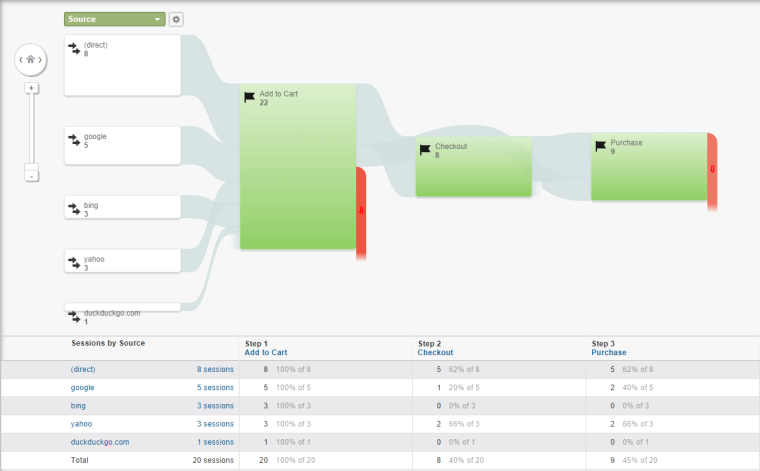Click the gear settings icon beside Source
Viewport: 760px width, 471px height.
click(176, 19)
